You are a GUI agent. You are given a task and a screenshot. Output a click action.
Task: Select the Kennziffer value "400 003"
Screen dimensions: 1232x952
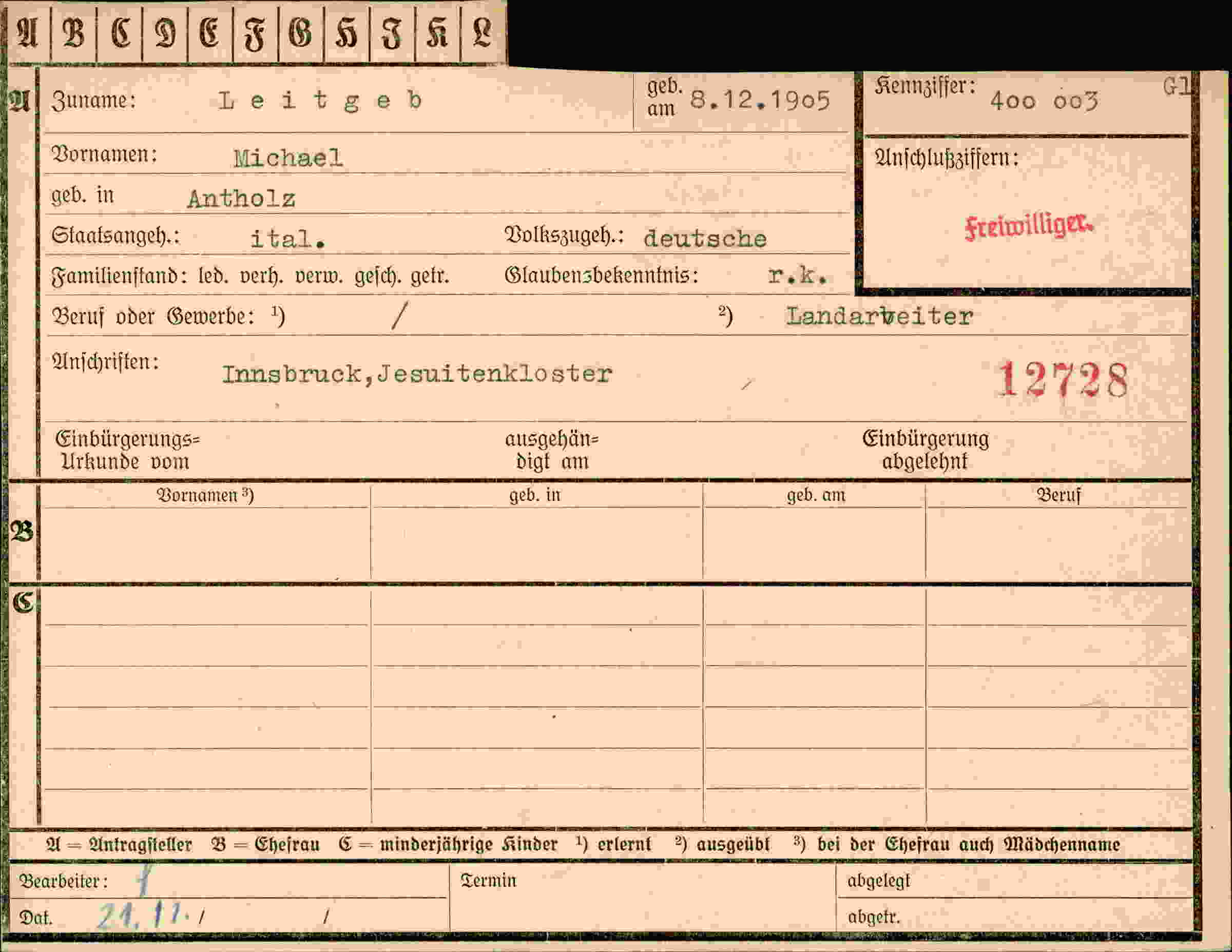point(1044,102)
